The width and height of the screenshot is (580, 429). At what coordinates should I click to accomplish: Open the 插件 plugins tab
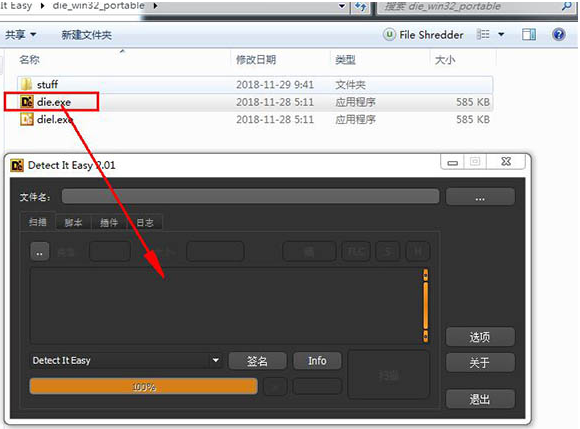(109, 222)
